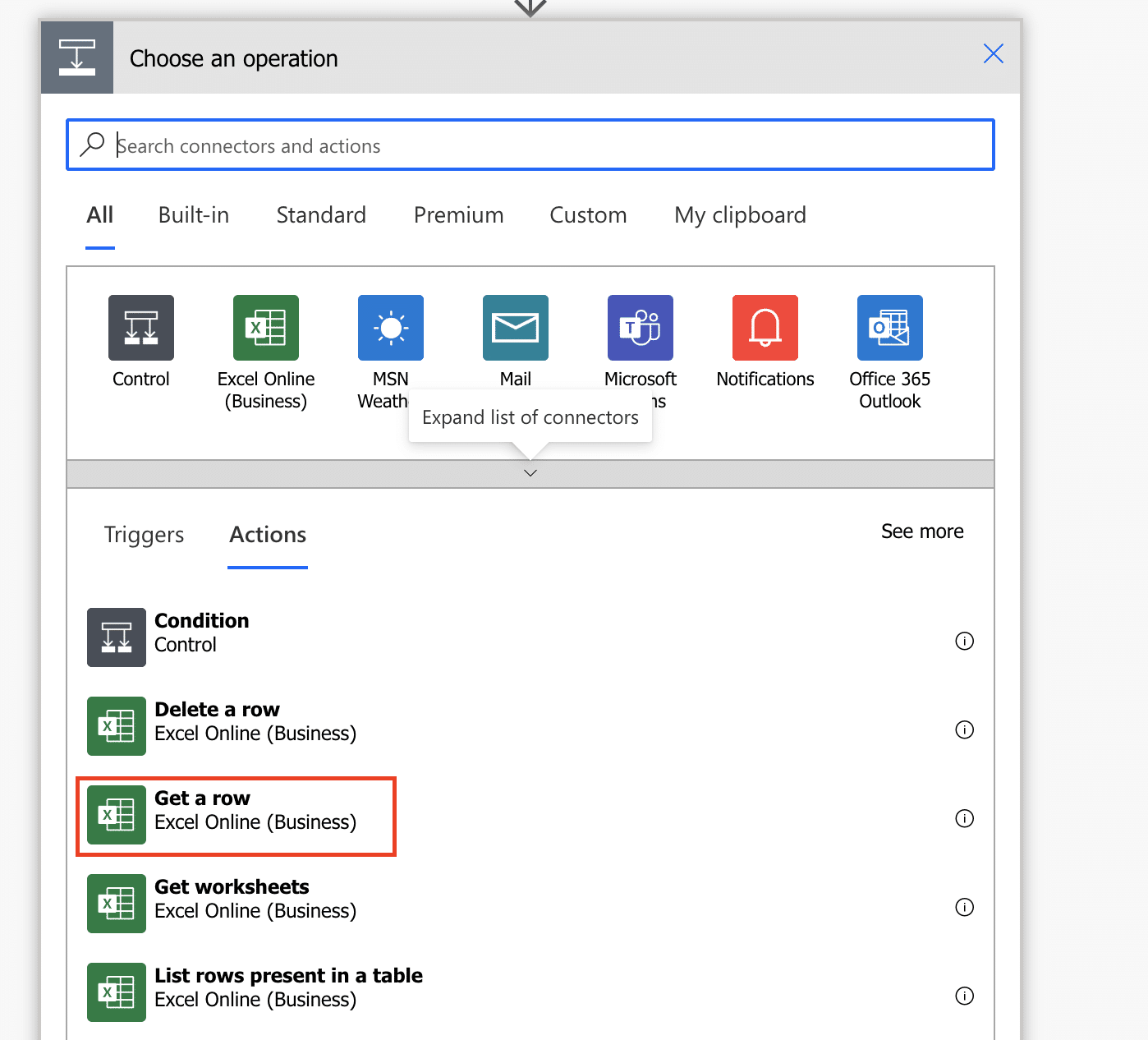Switch to the Triggers tab
This screenshot has height=1040, width=1148.
click(144, 535)
